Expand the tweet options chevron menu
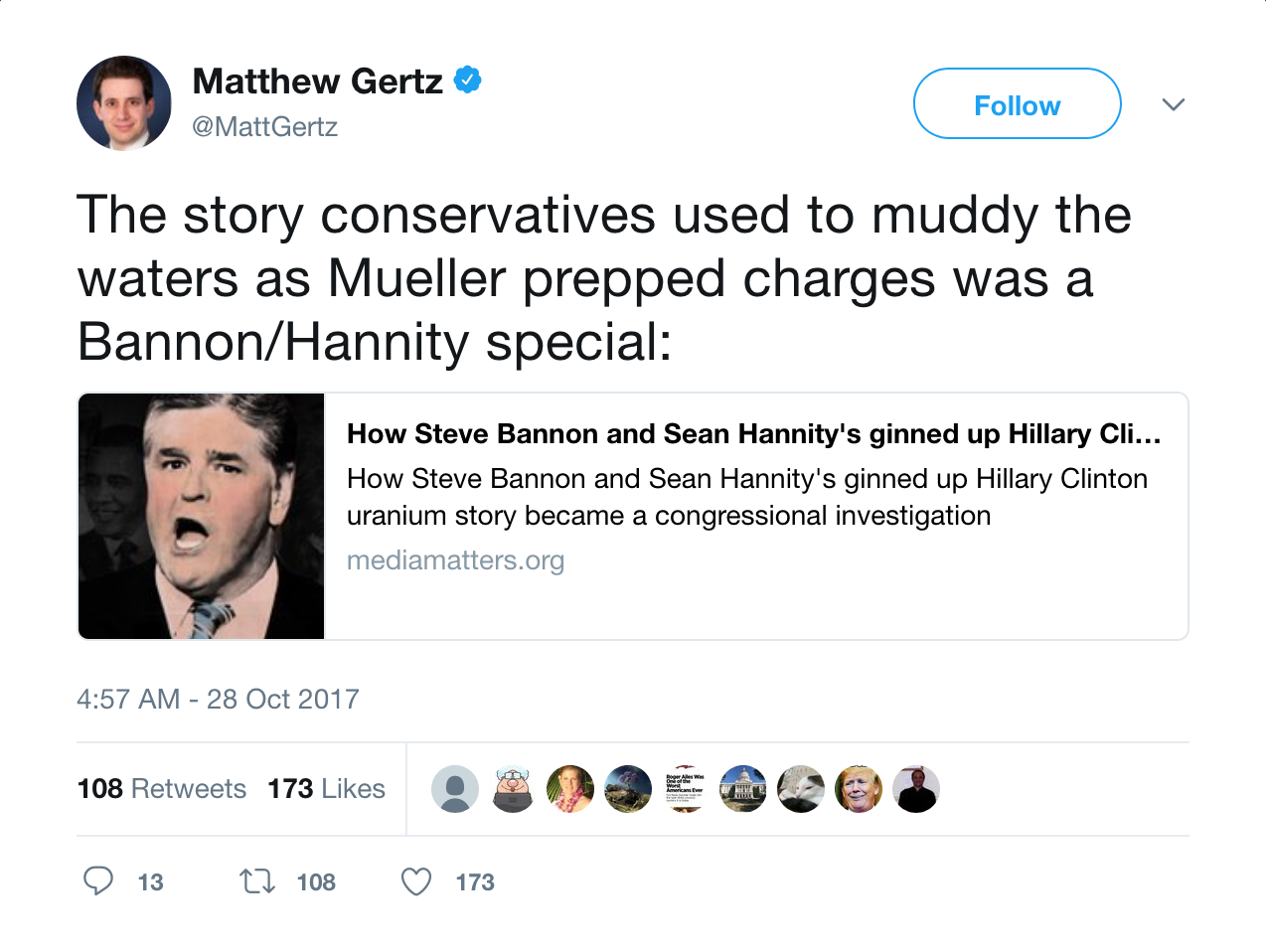Viewport: 1266px width, 952px height. (1174, 104)
